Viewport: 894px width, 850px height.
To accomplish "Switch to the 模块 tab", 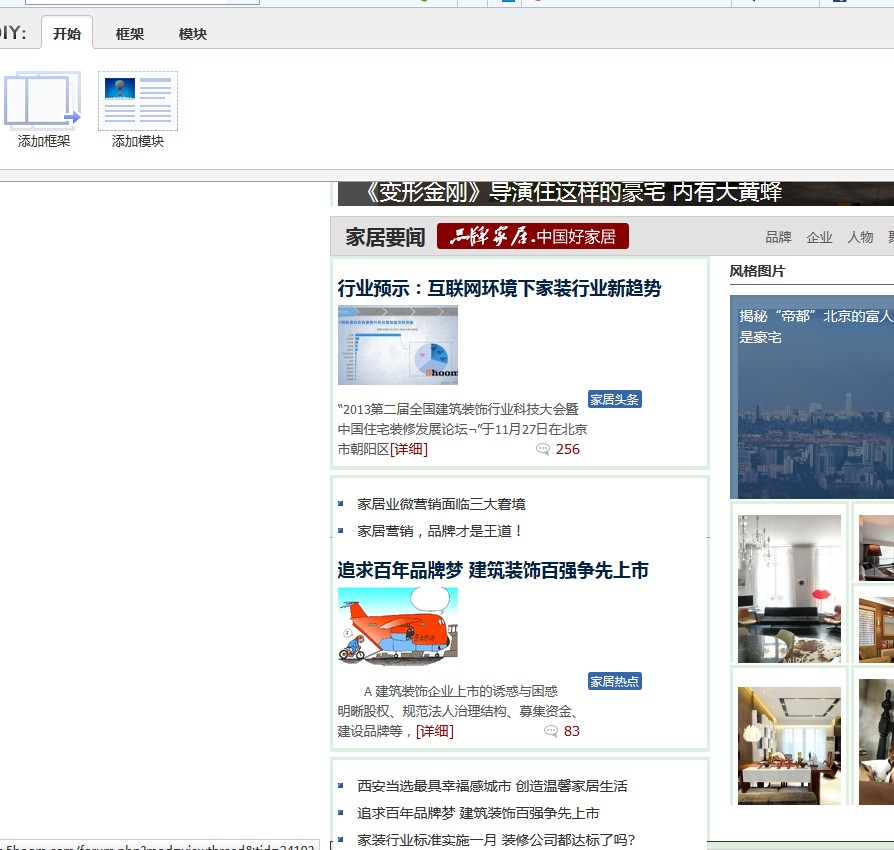I will pos(192,34).
